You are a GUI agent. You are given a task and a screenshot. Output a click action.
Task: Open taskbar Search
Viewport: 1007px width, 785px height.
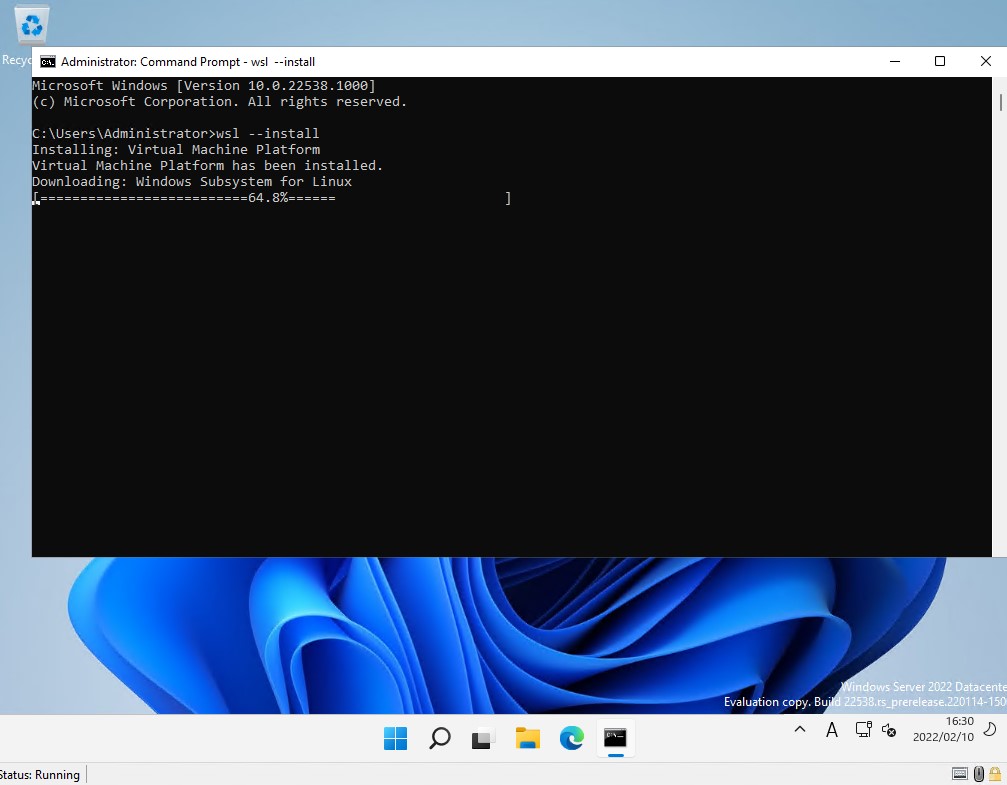point(439,738)
